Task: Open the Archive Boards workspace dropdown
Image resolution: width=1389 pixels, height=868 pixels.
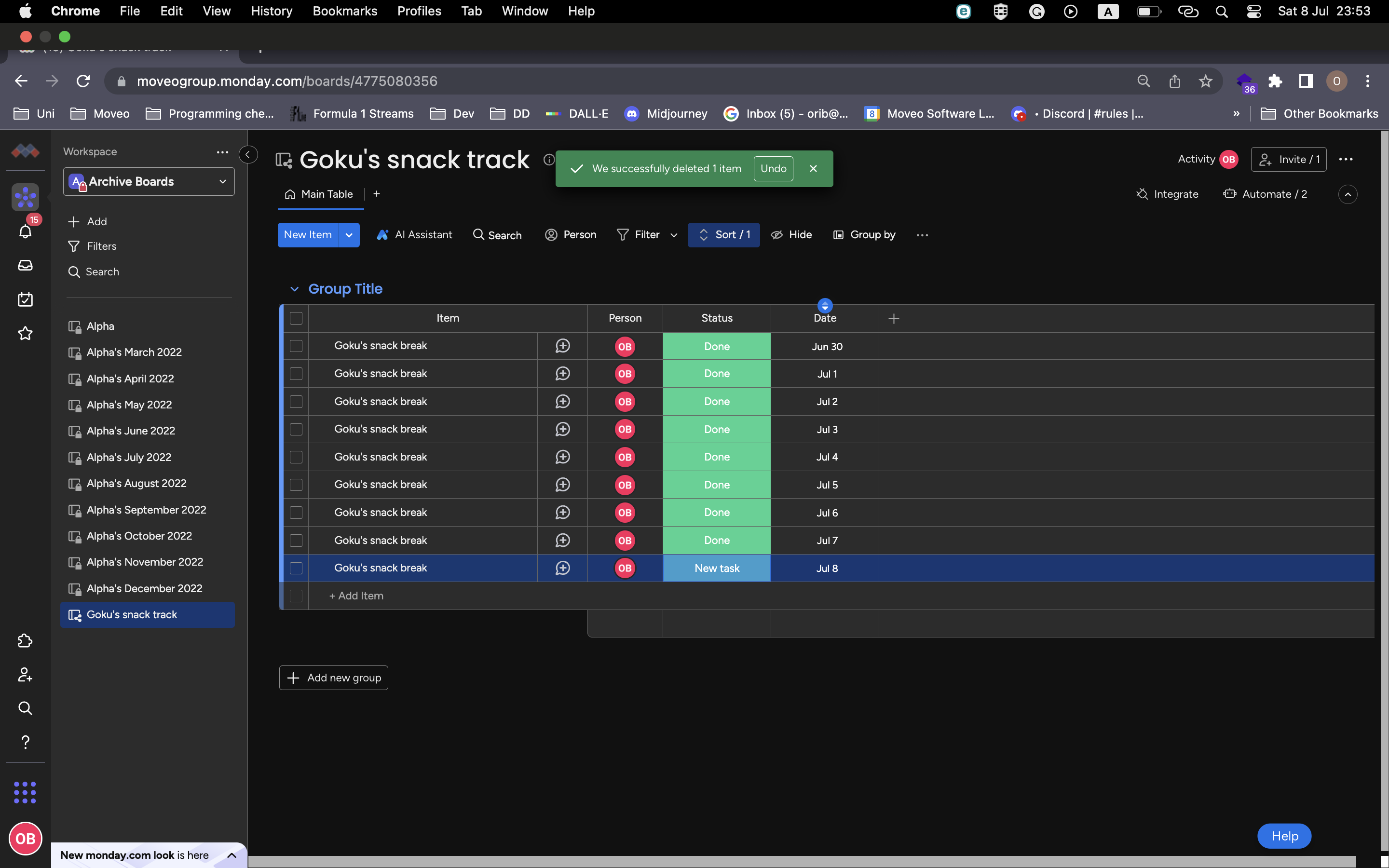Action: [149, 181]
